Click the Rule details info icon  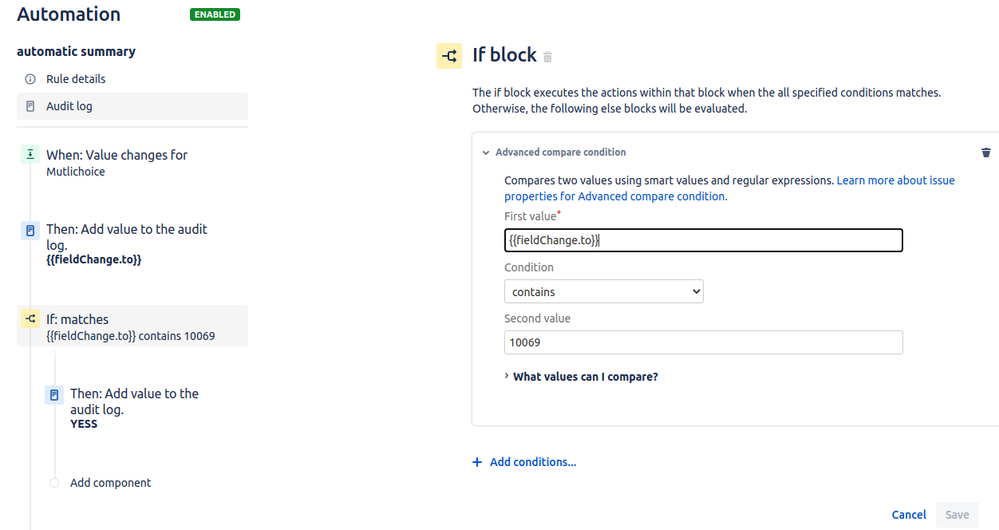(x=30, y=79)
